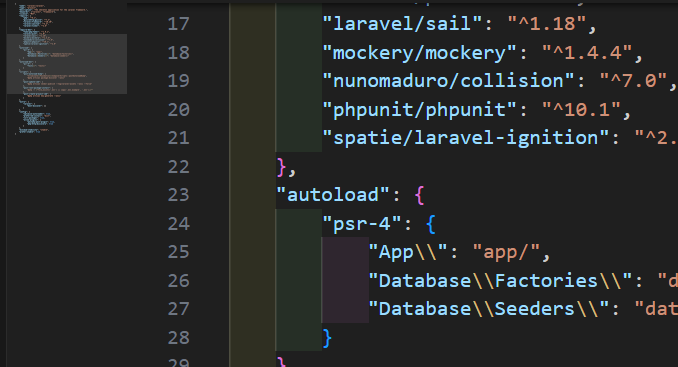Select line number 22 in gutter

(179, 166)
